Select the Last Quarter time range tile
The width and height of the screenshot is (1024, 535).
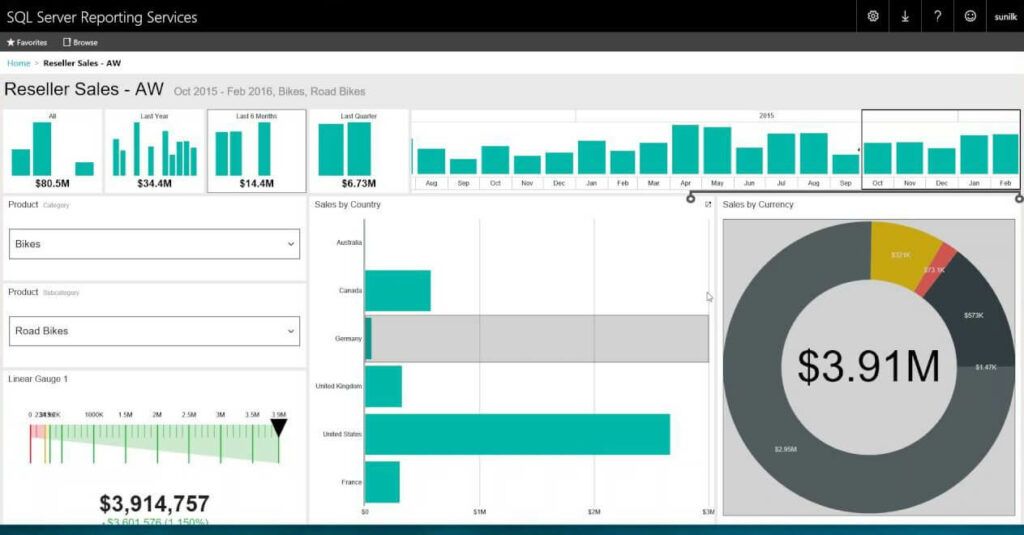(358, 151)
